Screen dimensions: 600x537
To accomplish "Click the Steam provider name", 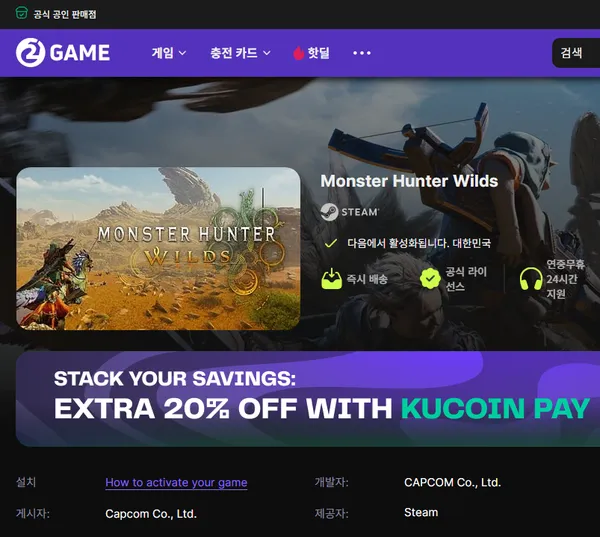I will [x=421, y=513].
